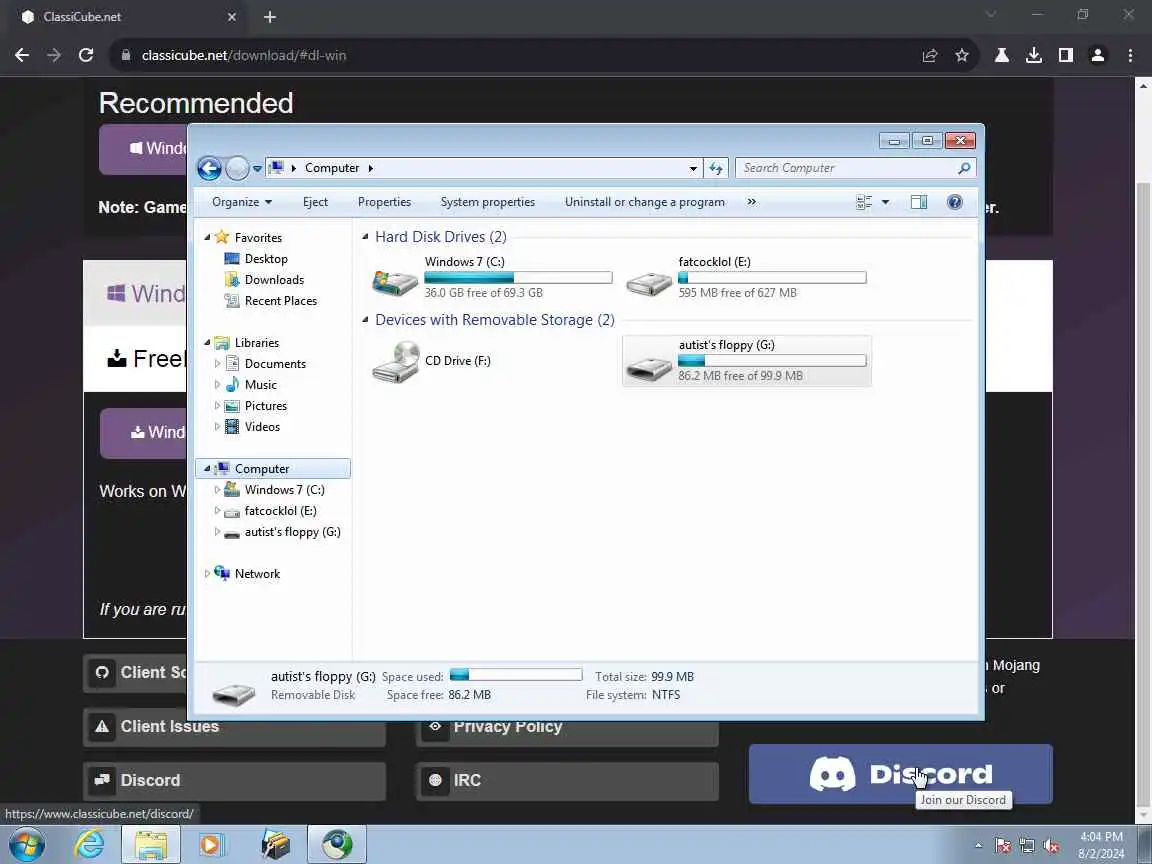Expand Windows 7 (C:) in navigation tree
This screenshot has width=1152, height=864.
pos(217,489)
